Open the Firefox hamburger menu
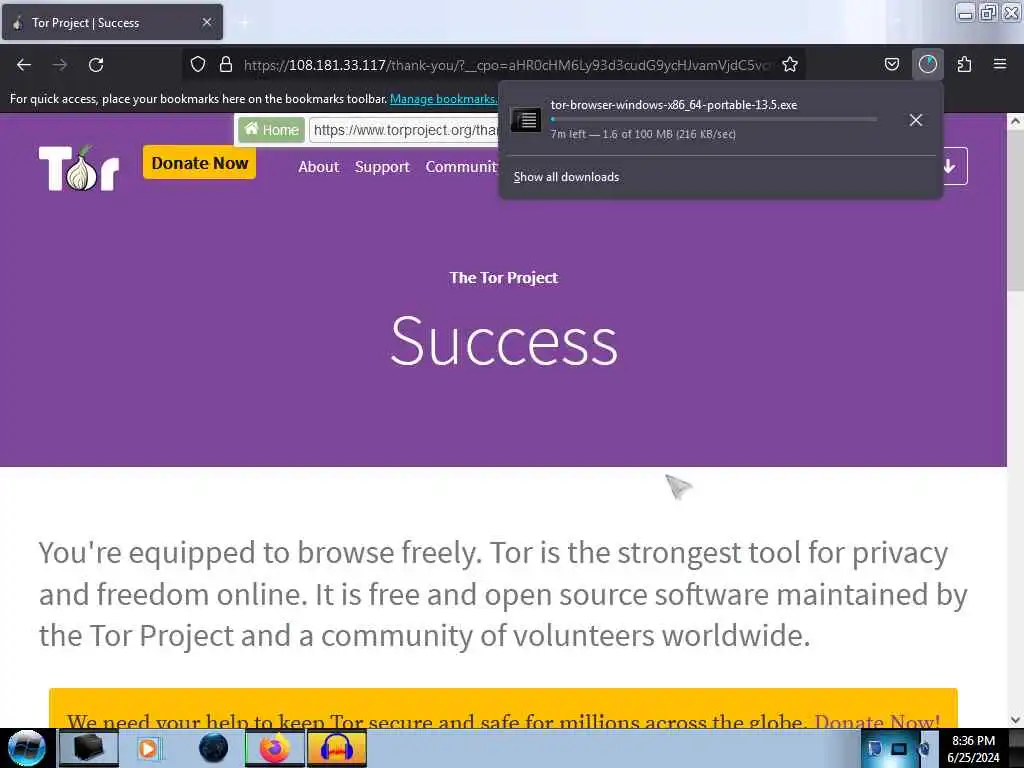 [1000, 64]
